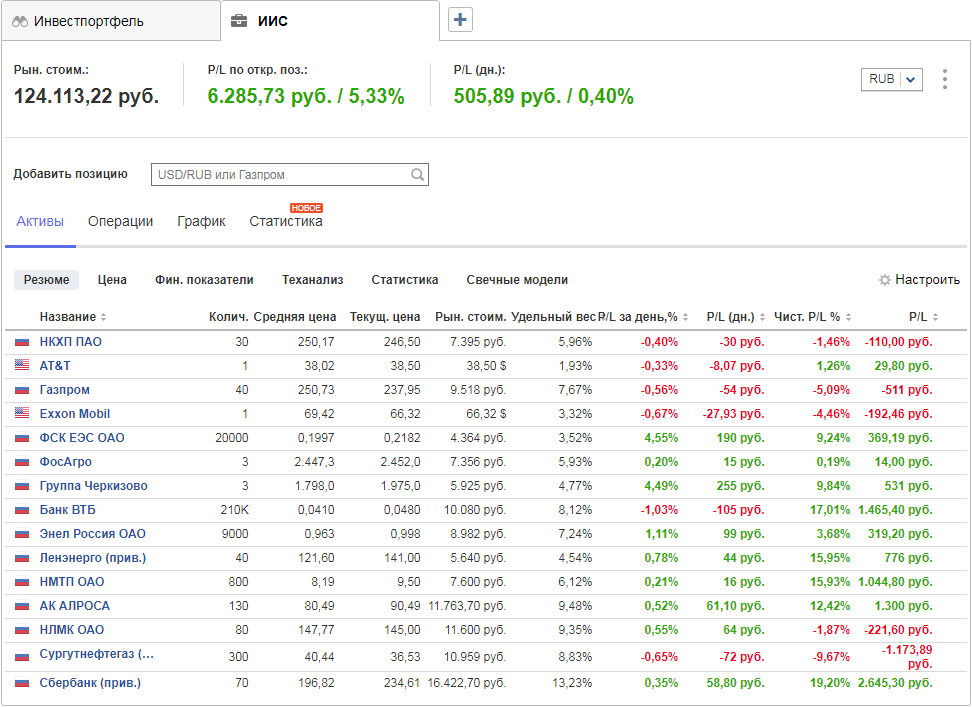972x707 pixels.
Task: Select the Резюме view
Action: tap(46, 280)
